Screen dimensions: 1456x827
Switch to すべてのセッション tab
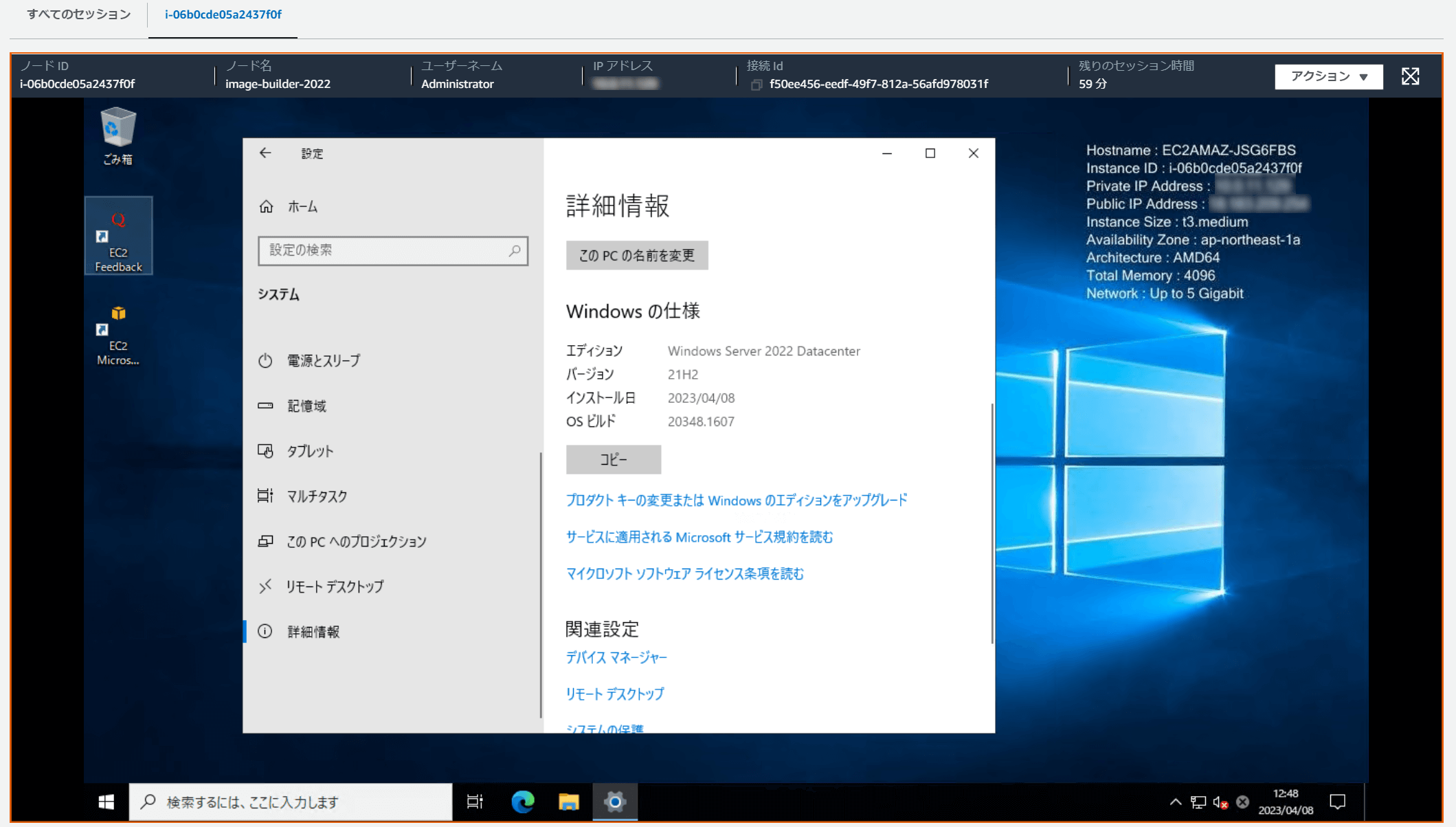coord(79,14)
